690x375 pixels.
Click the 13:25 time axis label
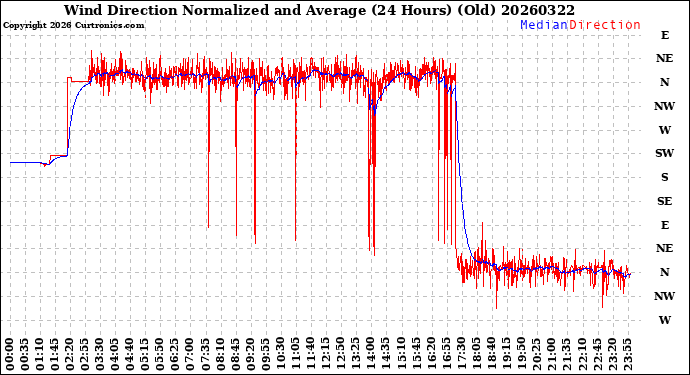coord(355,355)
